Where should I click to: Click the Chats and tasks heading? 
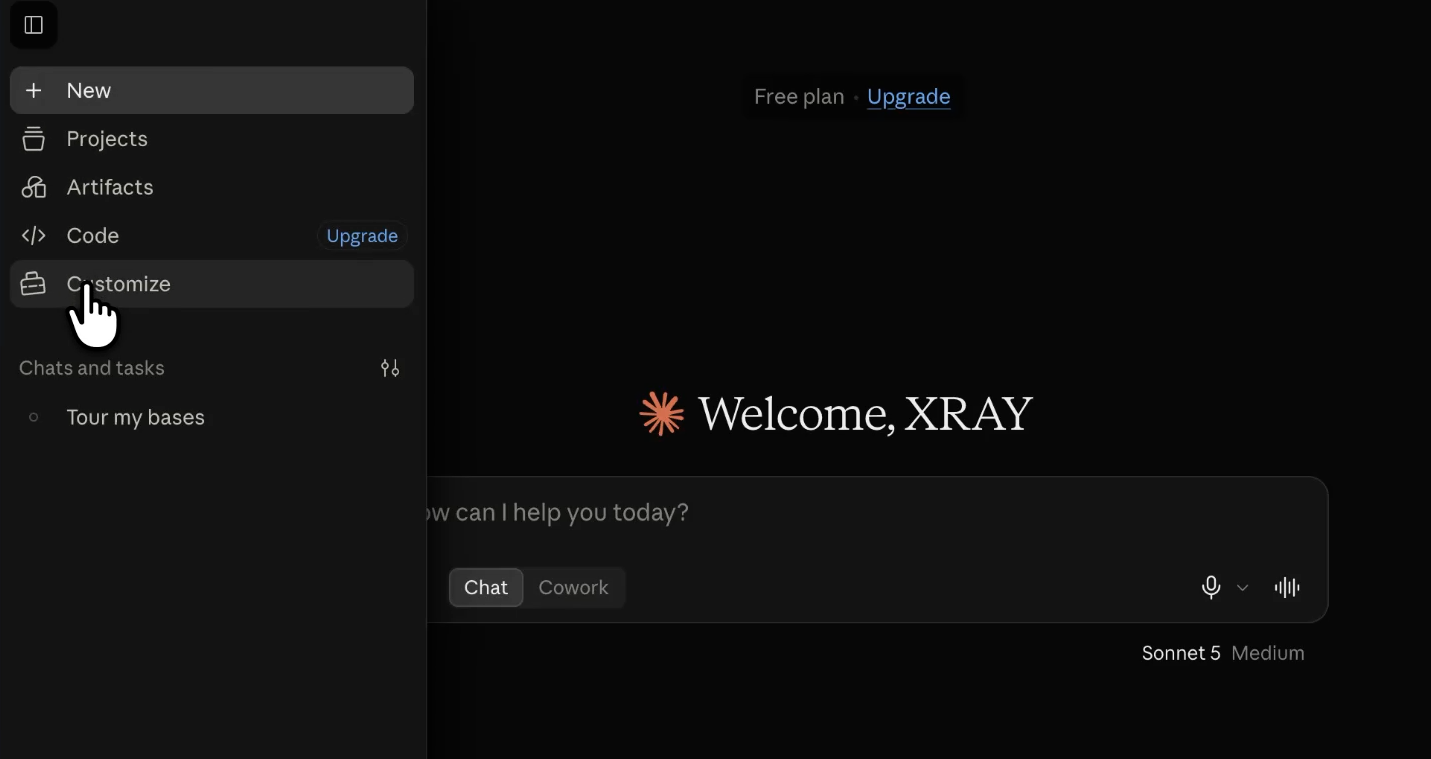click(x=92, y=368)
